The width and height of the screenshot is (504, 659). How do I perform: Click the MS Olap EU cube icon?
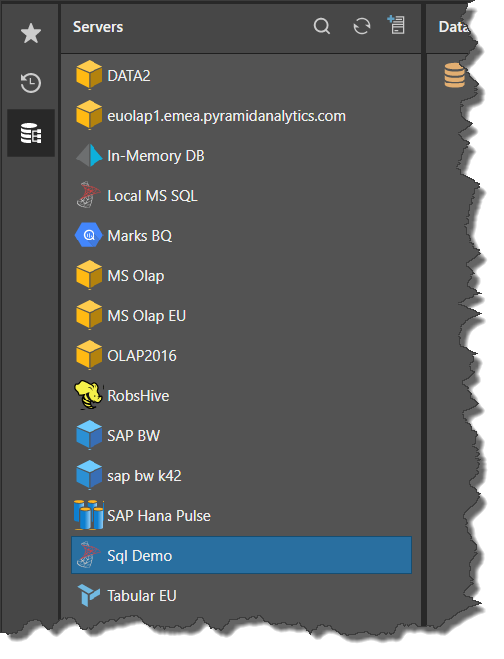coord(89,315)
